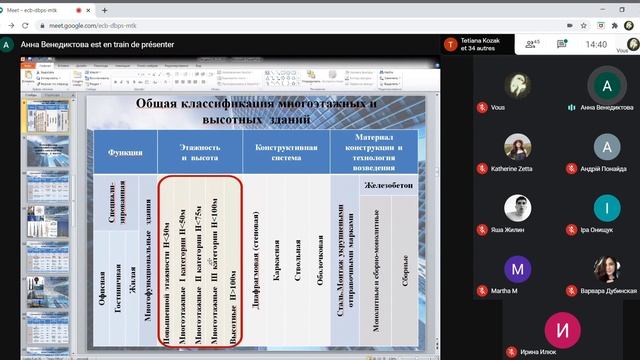Click the Format Painter in the PowerPoint ribbon

52,84
